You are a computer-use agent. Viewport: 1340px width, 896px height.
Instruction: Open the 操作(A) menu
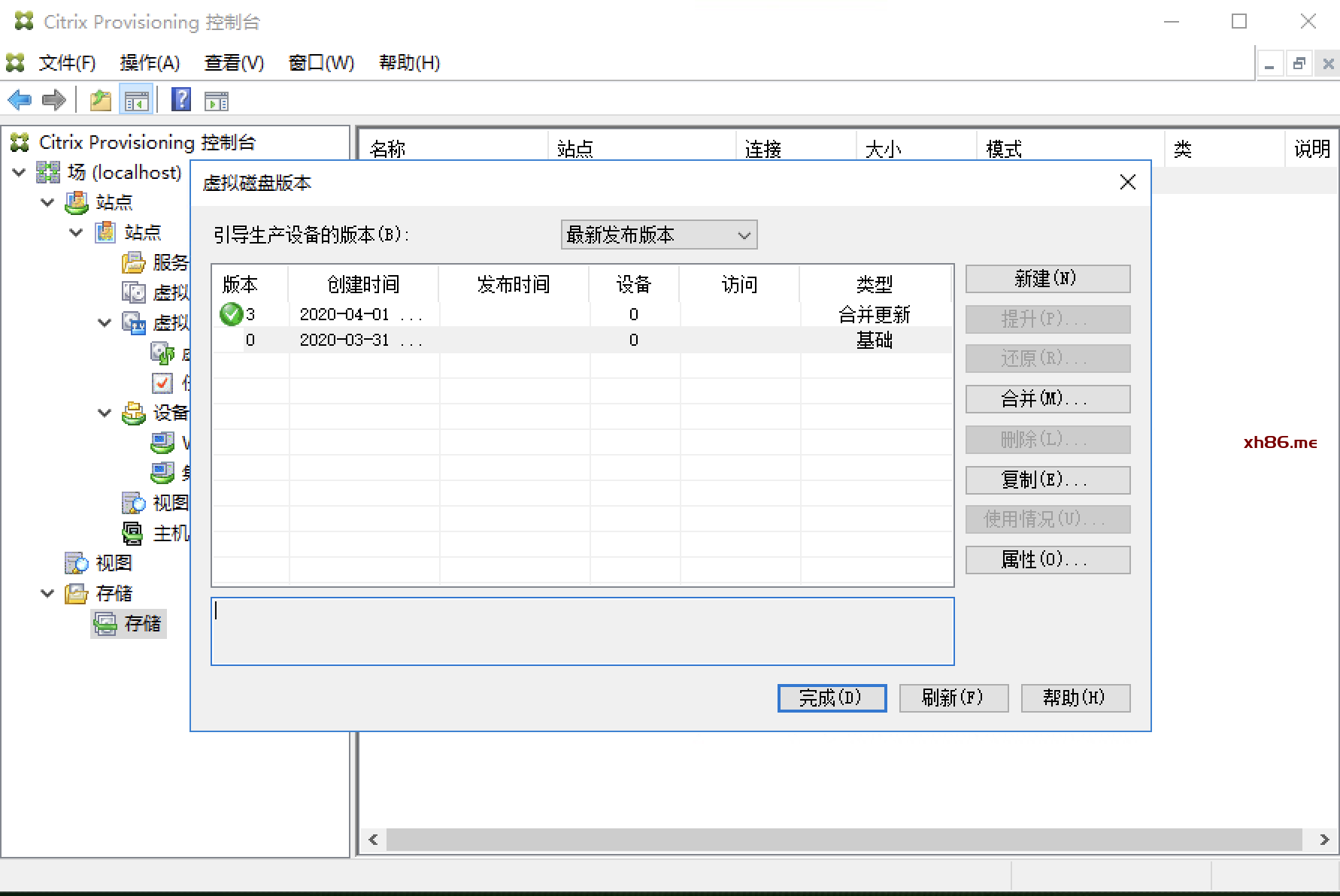point(150,62)
